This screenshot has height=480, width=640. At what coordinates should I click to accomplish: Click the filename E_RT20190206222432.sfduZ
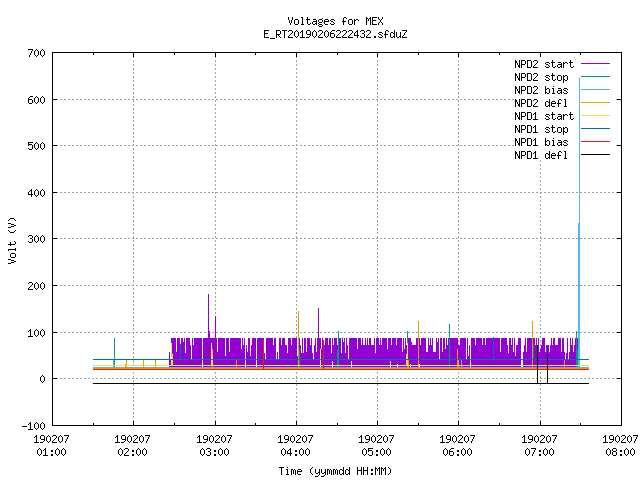[335, 34]
